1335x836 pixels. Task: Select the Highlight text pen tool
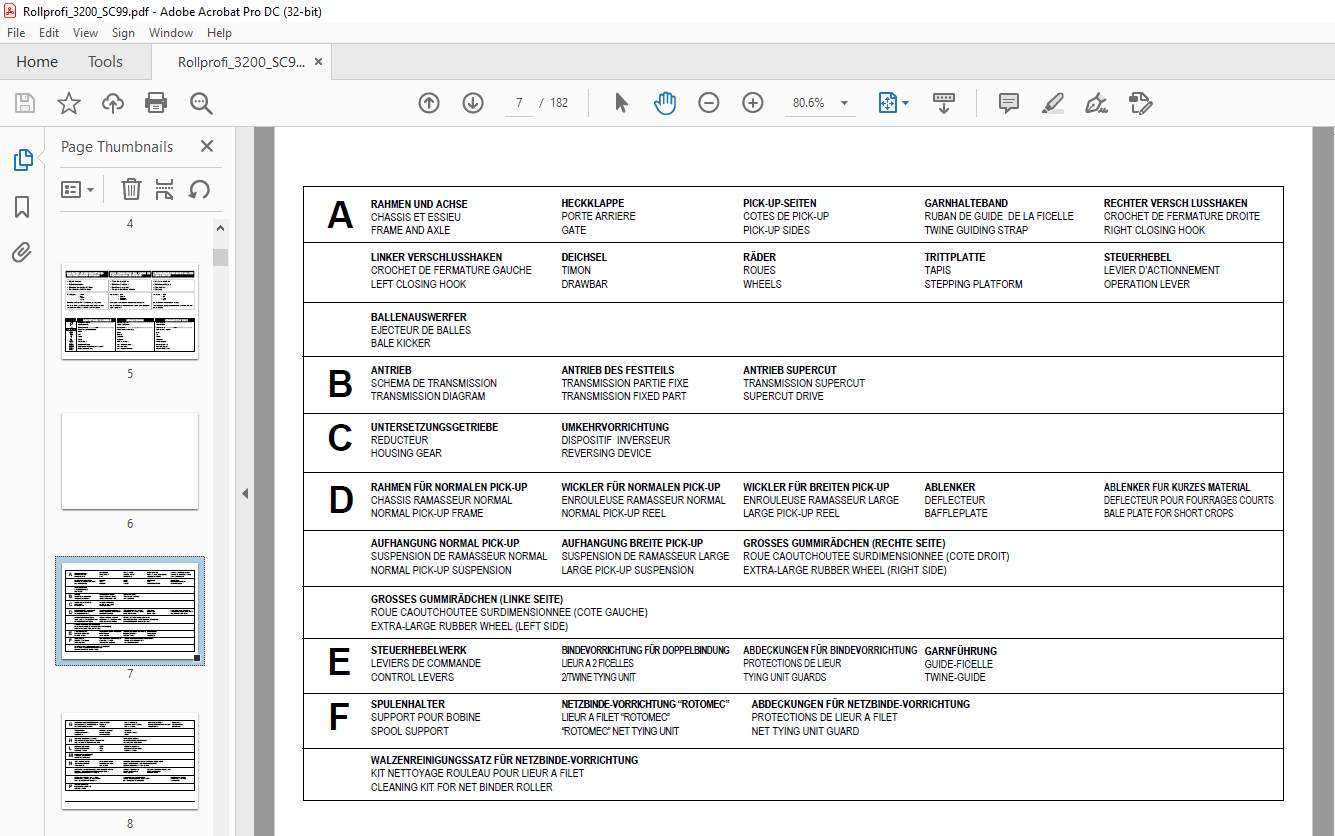click(1052, 103)
